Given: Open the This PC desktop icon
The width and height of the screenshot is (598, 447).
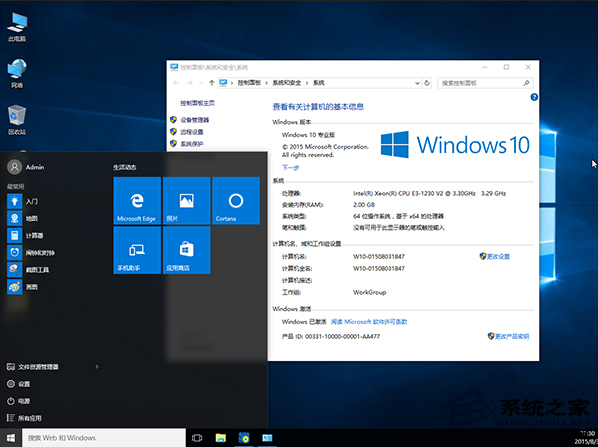Looking at the screenshot, I should 17,27.
